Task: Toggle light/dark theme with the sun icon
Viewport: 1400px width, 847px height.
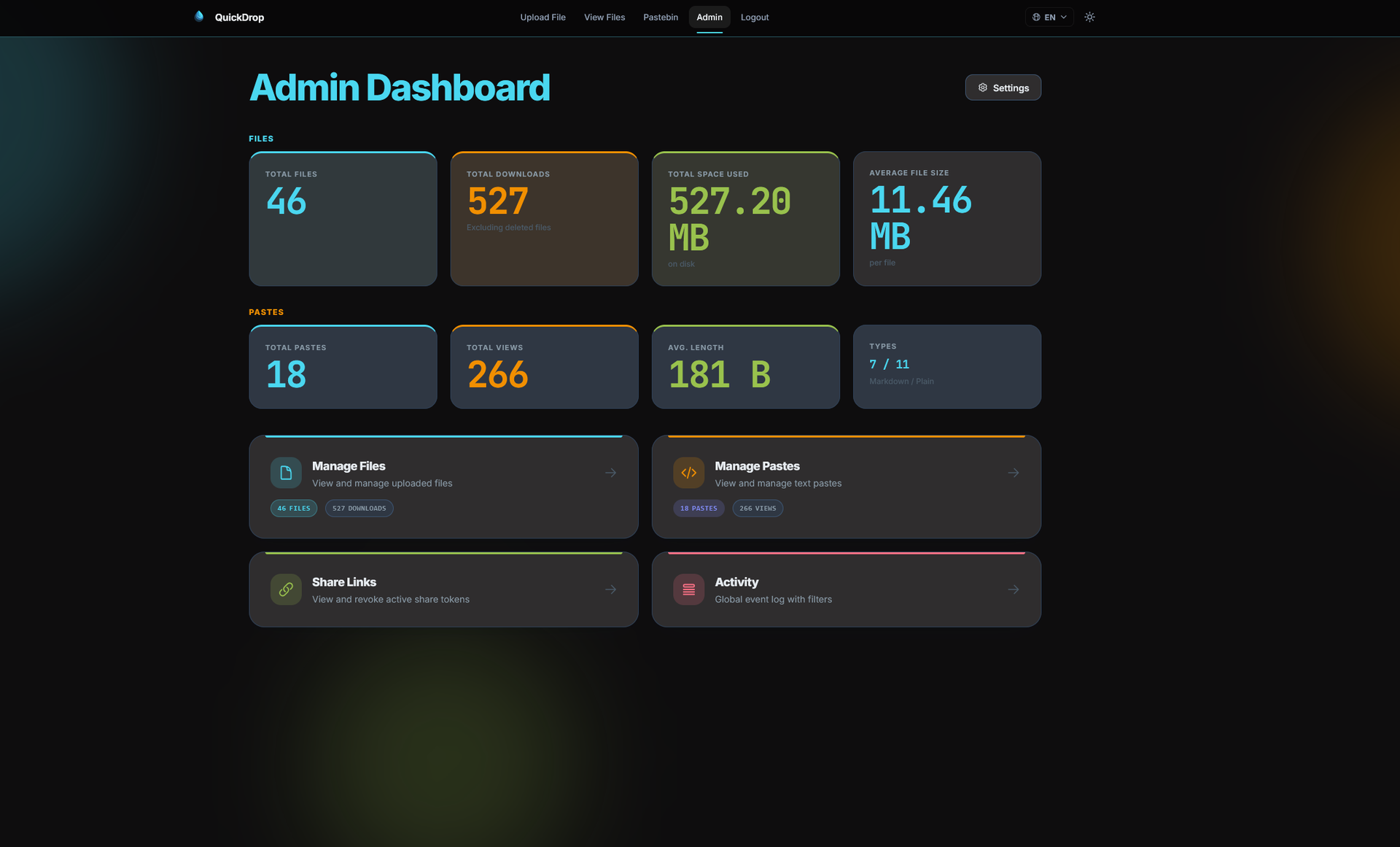Action: pos(1089,17)
